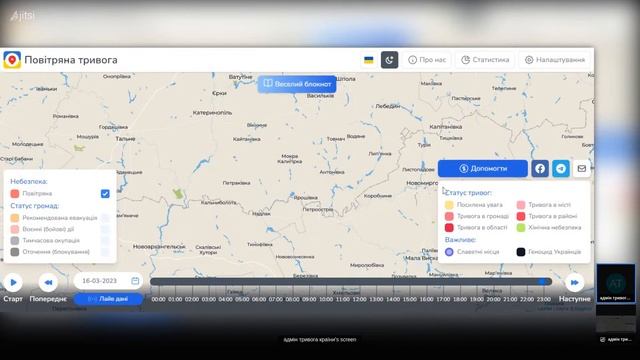Click the Тривога в районі legend label

(x=553, y=216)
